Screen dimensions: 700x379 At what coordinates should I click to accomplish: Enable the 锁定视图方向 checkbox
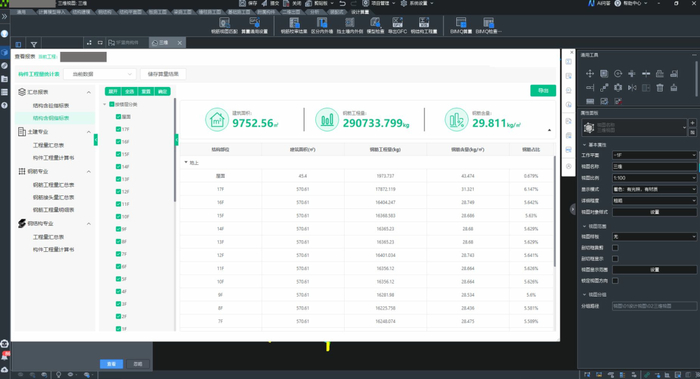[615, 281]
